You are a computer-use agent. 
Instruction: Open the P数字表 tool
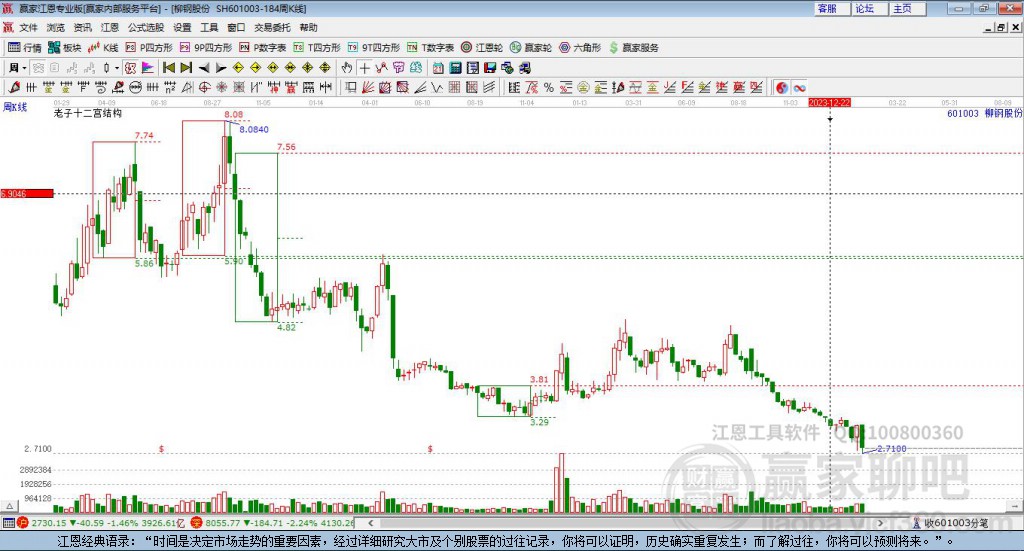pyautogui.click(x=263, y=48)
